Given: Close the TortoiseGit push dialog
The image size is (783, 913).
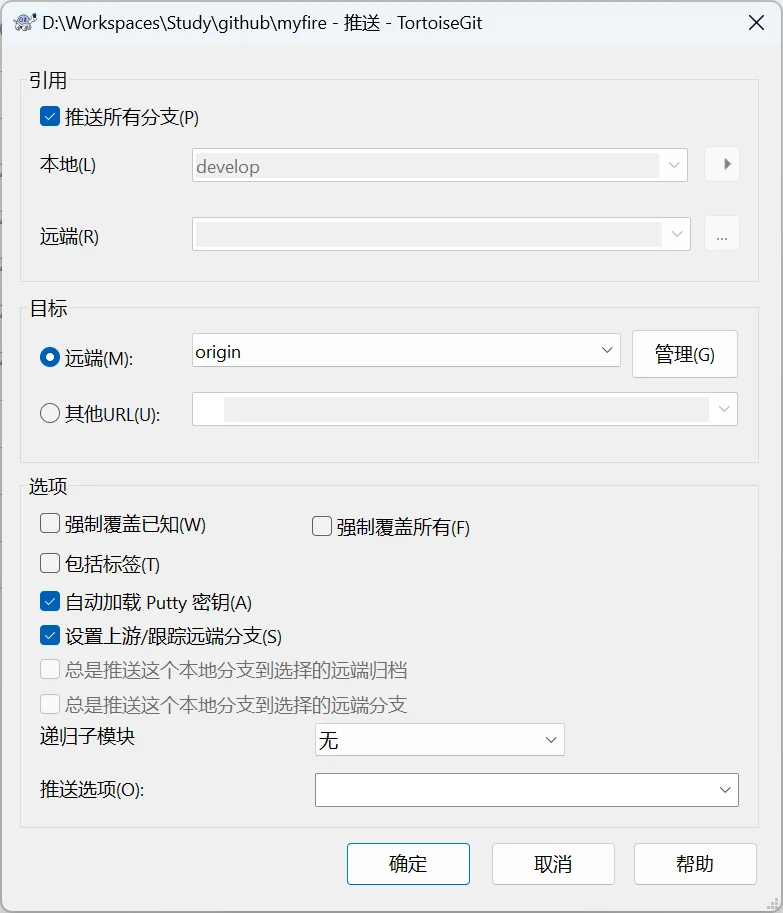Looking at the screenshot, I should tap(757, 23).
